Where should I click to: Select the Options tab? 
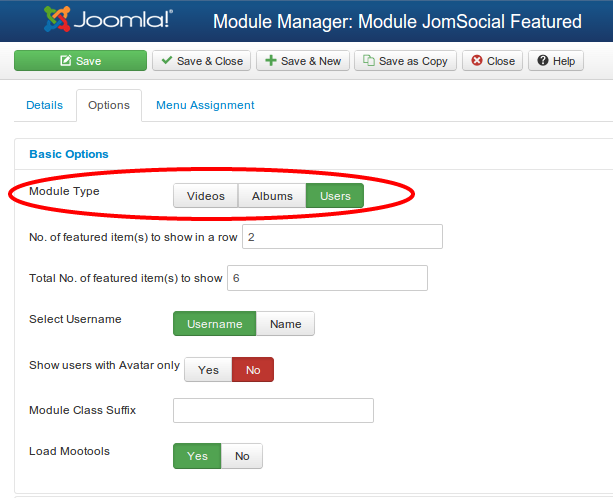109,105
